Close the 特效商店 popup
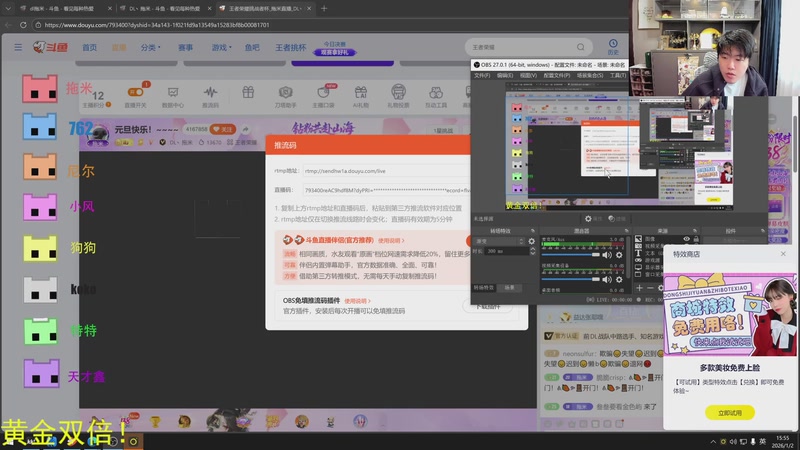 [x=783, y=254]
